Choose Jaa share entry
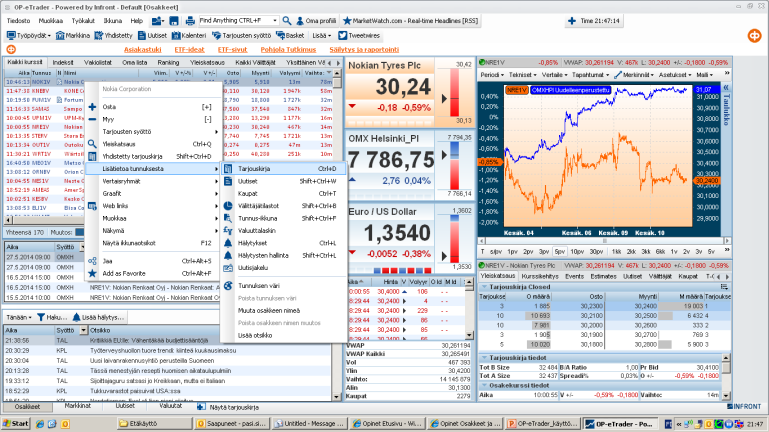Image resolution: width=769 pixels, height=432 pixels. click(153, 261)
